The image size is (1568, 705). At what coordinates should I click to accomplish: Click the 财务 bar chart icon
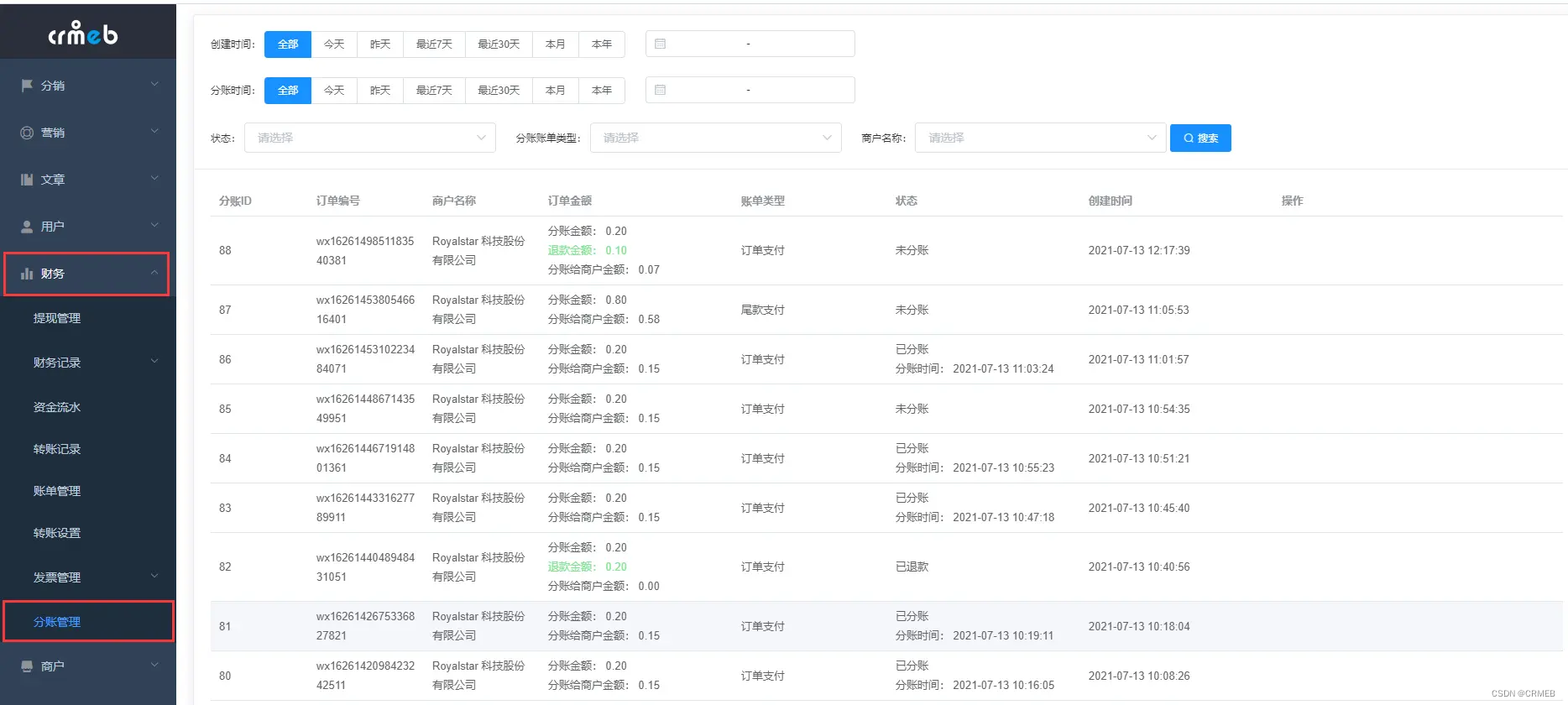point(27,274)
